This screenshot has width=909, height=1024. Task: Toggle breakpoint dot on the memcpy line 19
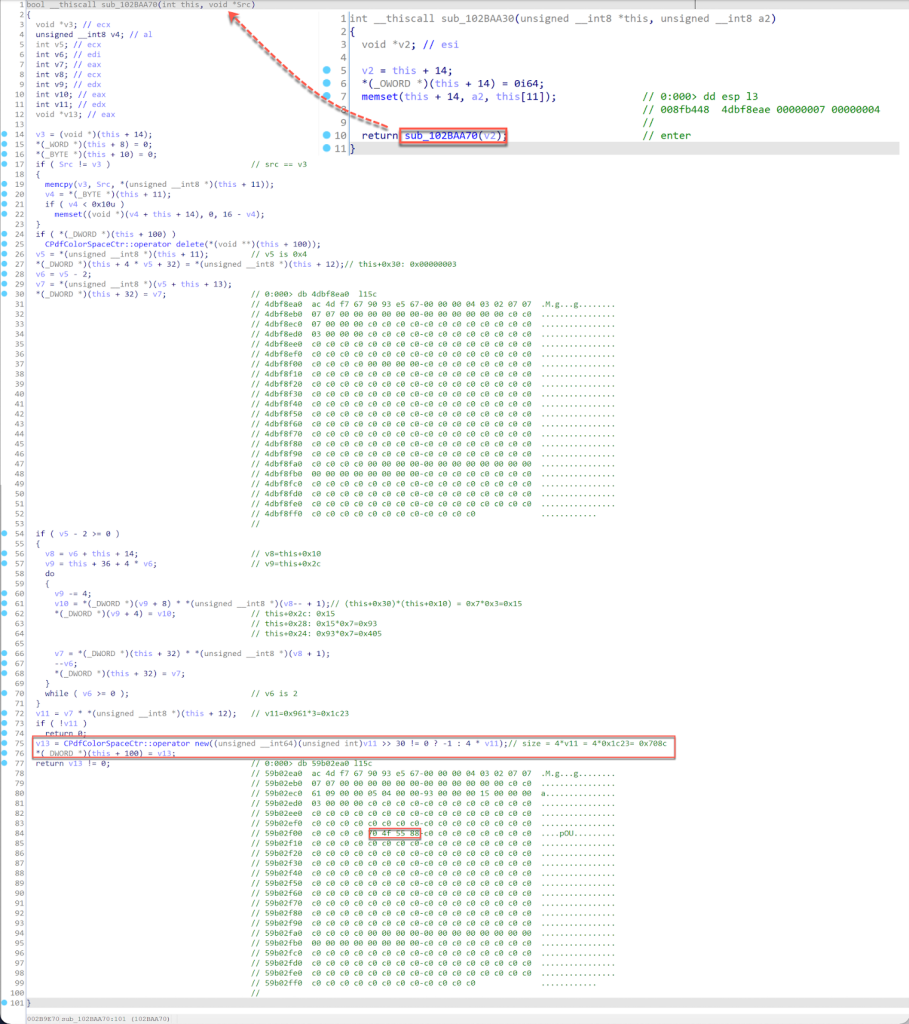5,184
